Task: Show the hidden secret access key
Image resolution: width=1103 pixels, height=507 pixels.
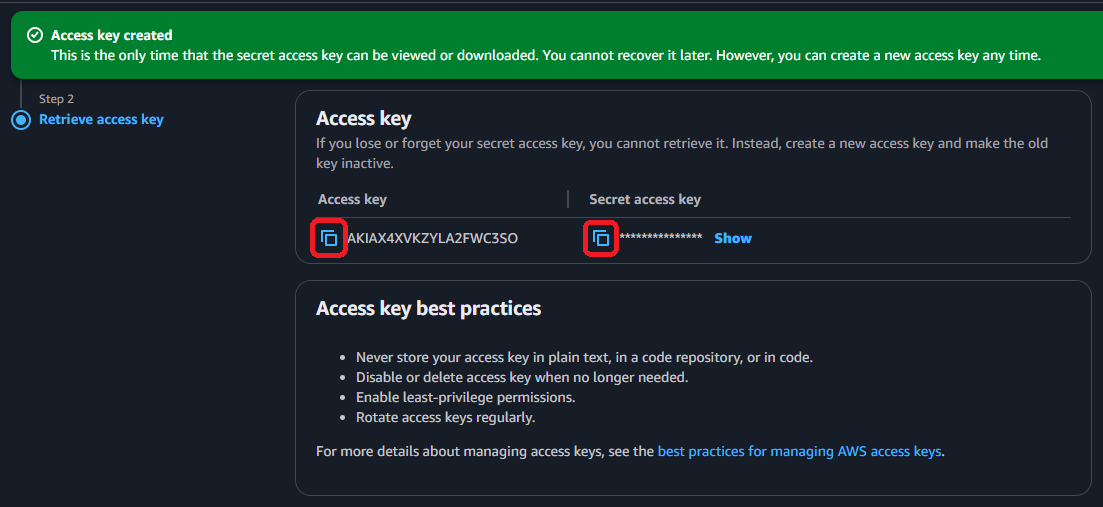Action: (x=732, y=239)
